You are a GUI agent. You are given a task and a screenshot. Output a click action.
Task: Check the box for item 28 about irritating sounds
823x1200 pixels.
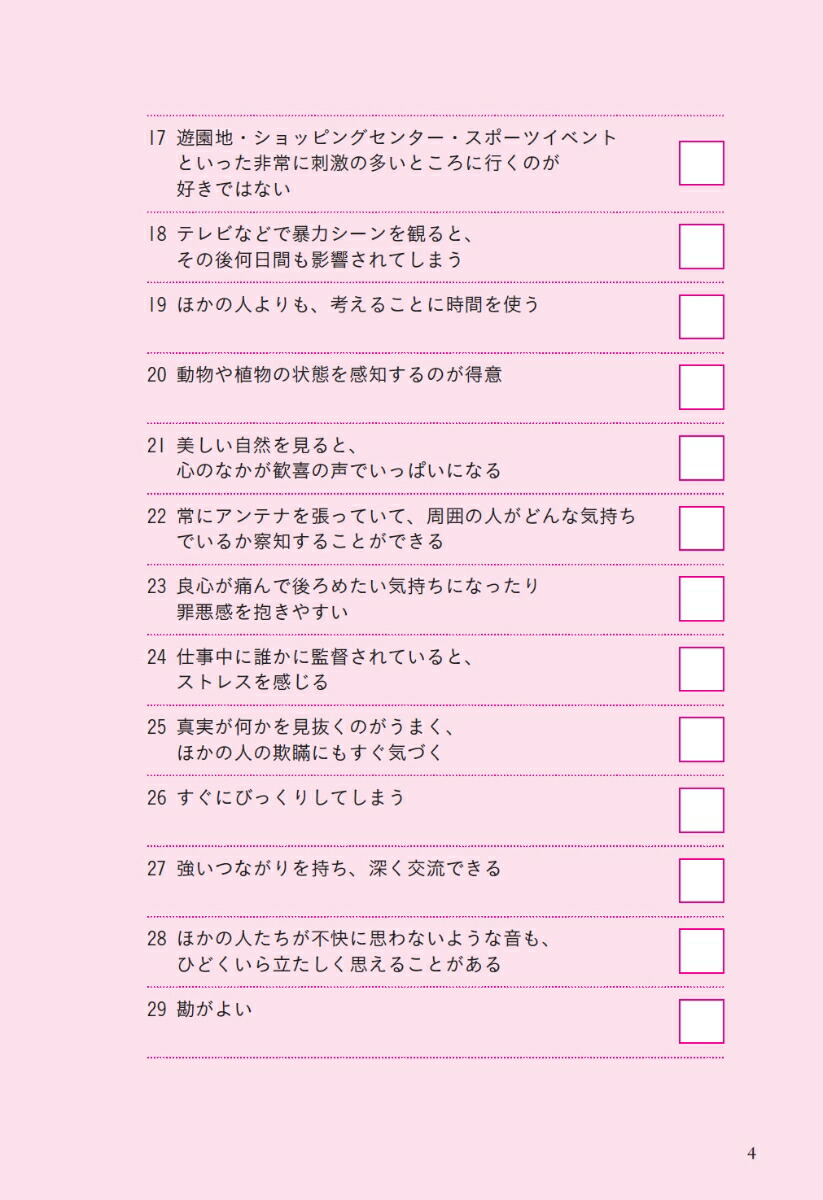click(701, 951)
